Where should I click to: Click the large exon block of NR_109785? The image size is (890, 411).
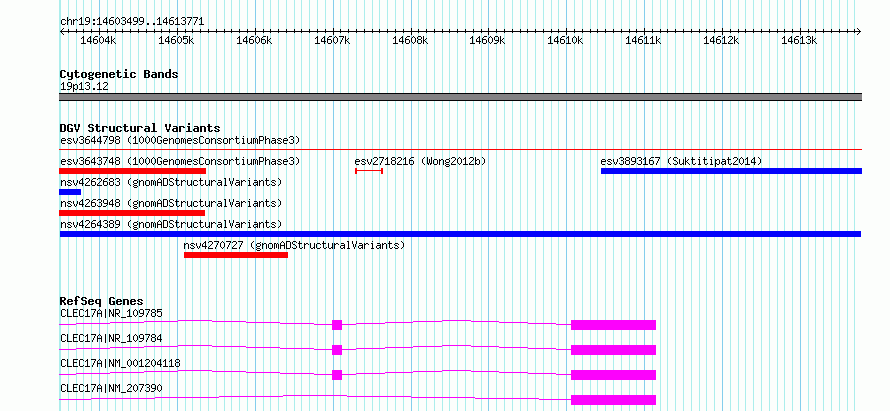tap(614, 325)
